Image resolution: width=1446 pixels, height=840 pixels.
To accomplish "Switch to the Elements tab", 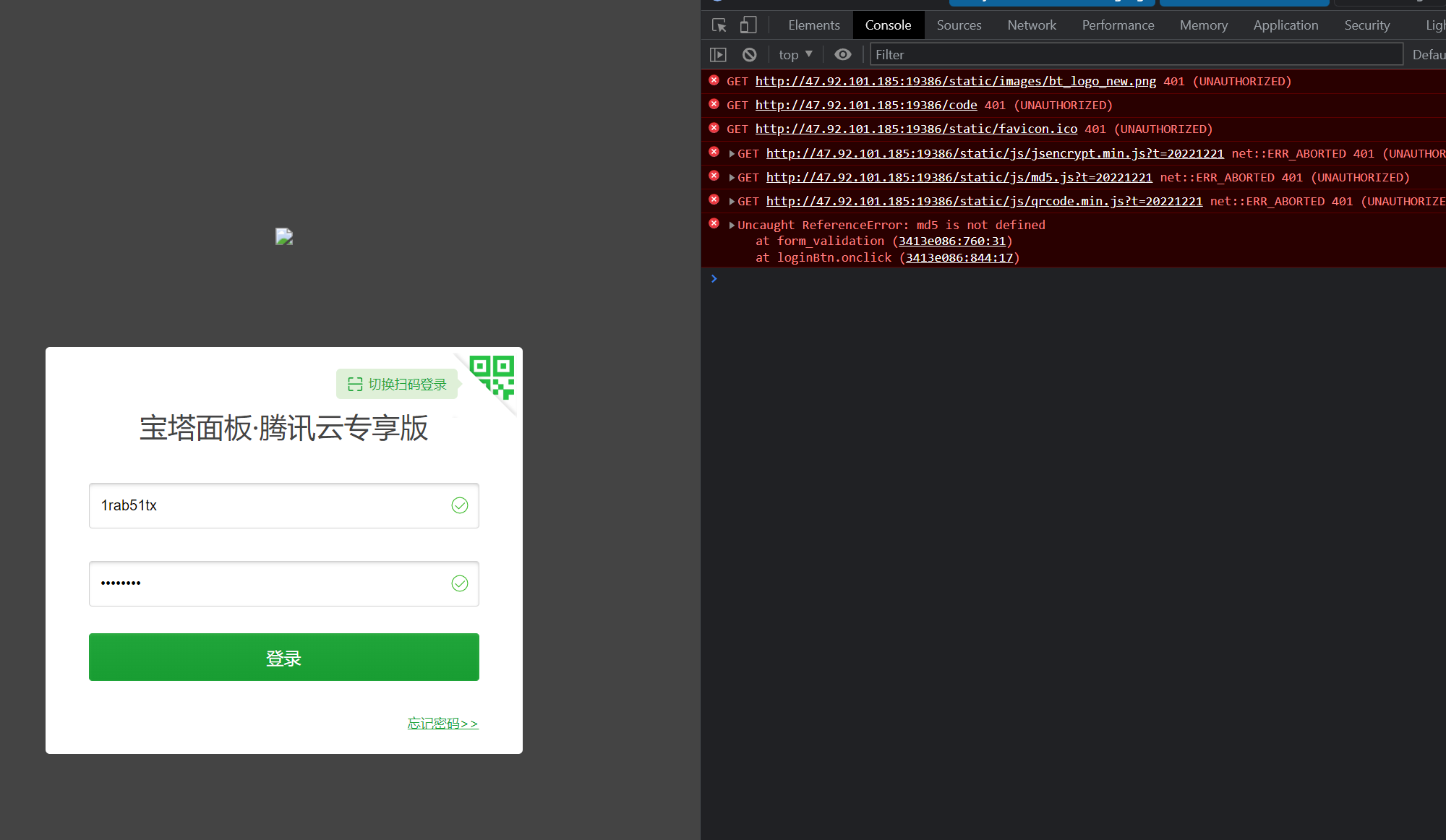I will click(814, 25).
